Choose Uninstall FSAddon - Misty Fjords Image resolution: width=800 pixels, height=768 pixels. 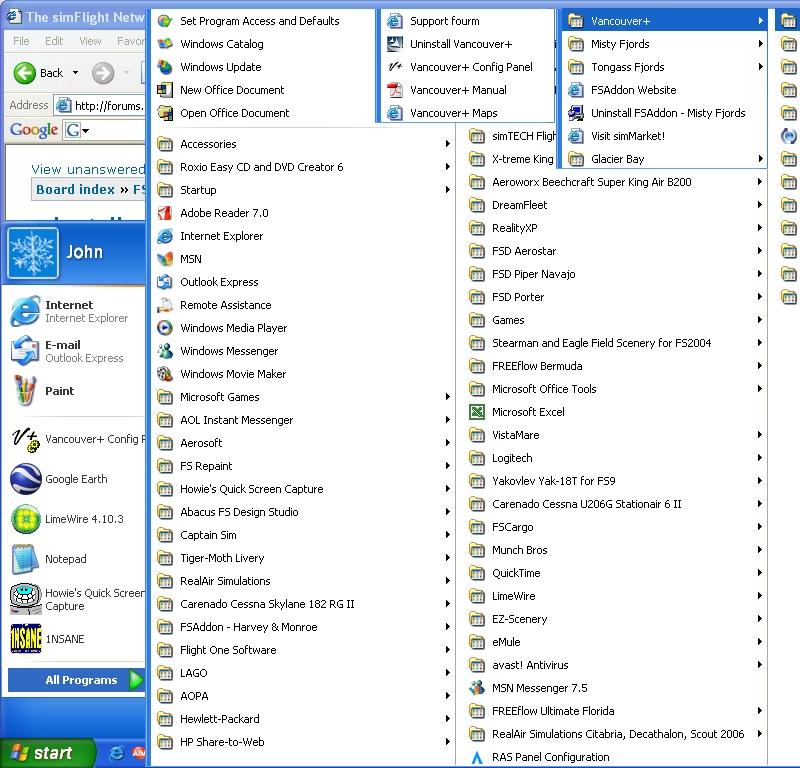point(667,113)
